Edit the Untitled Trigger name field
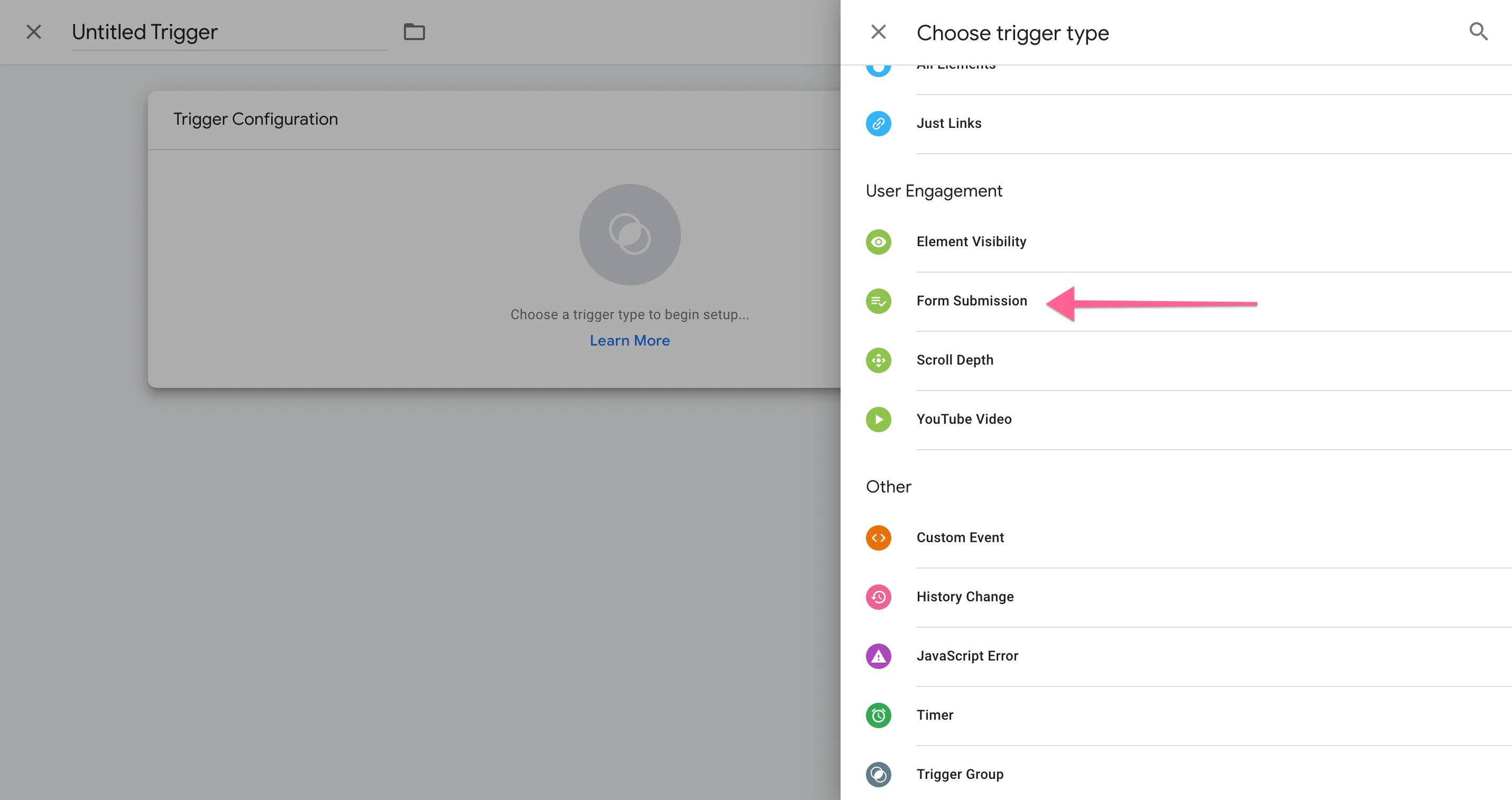 click(229, 32)
